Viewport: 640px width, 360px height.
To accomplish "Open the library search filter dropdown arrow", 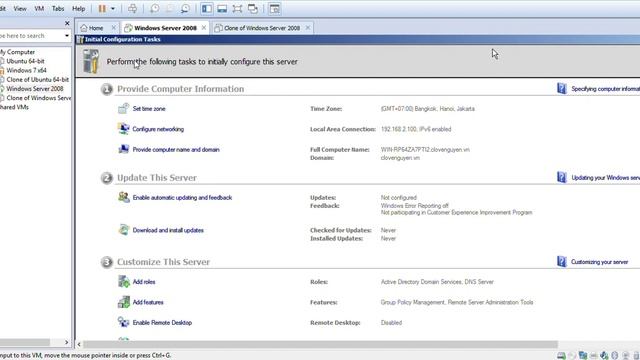I will click(x=67, y=36).
